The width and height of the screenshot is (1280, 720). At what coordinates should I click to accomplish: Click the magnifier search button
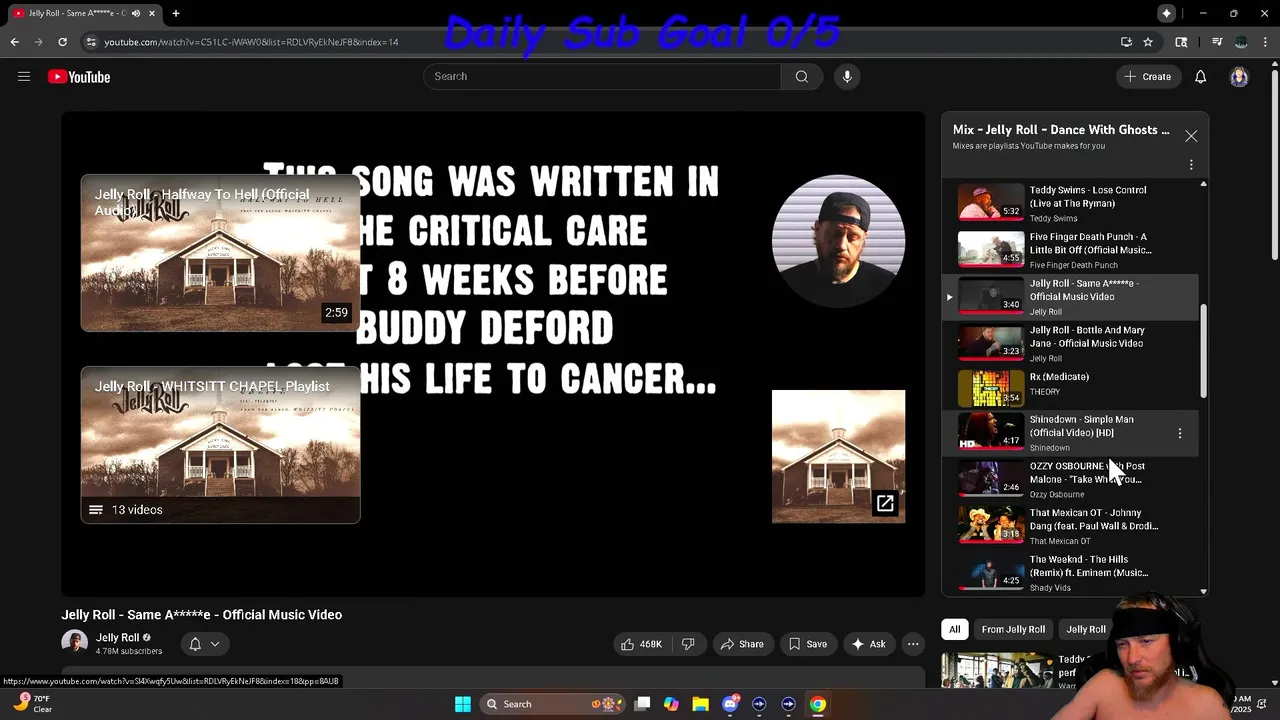(x=802, y=77)
